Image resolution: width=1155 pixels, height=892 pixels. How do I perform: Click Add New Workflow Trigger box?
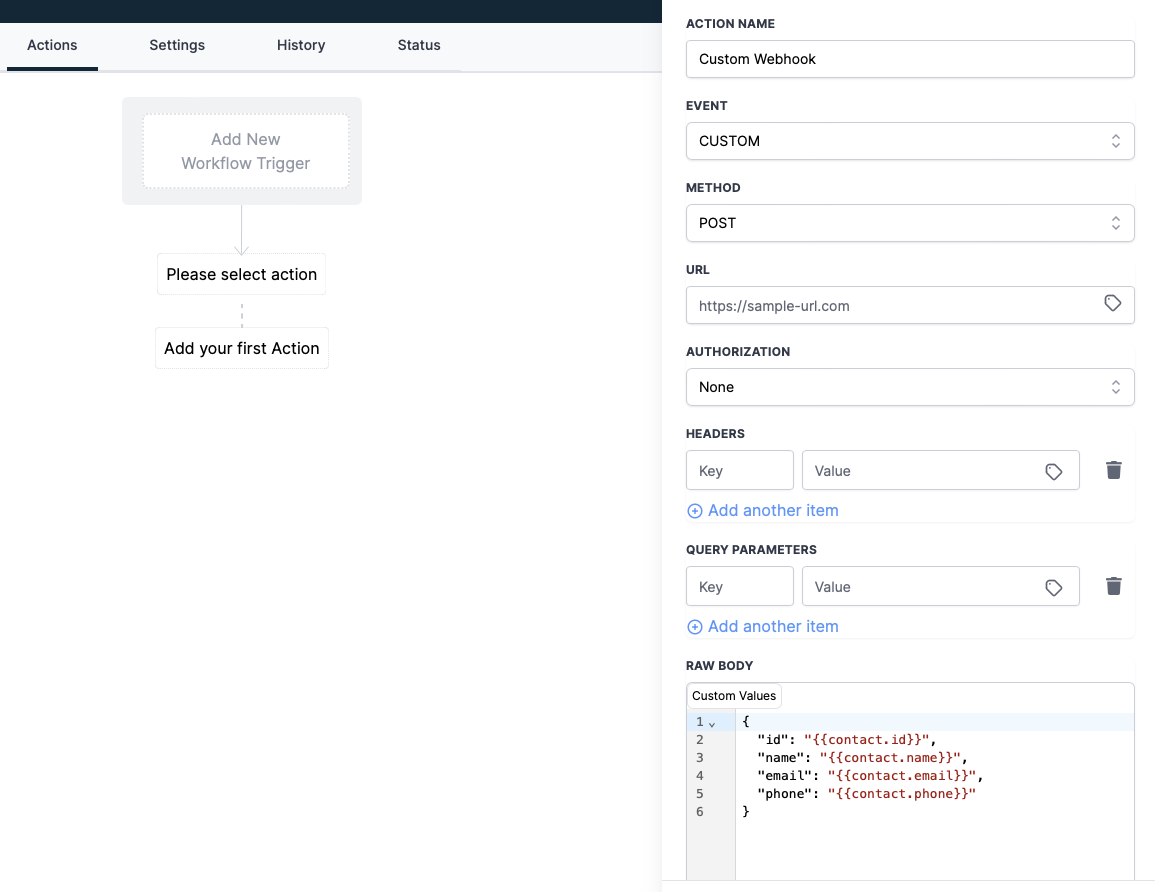245,151
